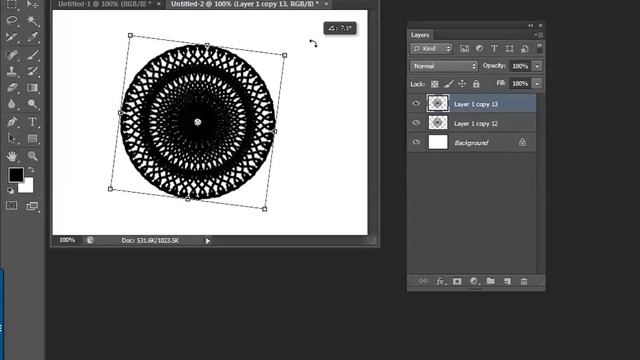Select the Crop tool
Screen dimensions: 640x360
pos(12,37)
